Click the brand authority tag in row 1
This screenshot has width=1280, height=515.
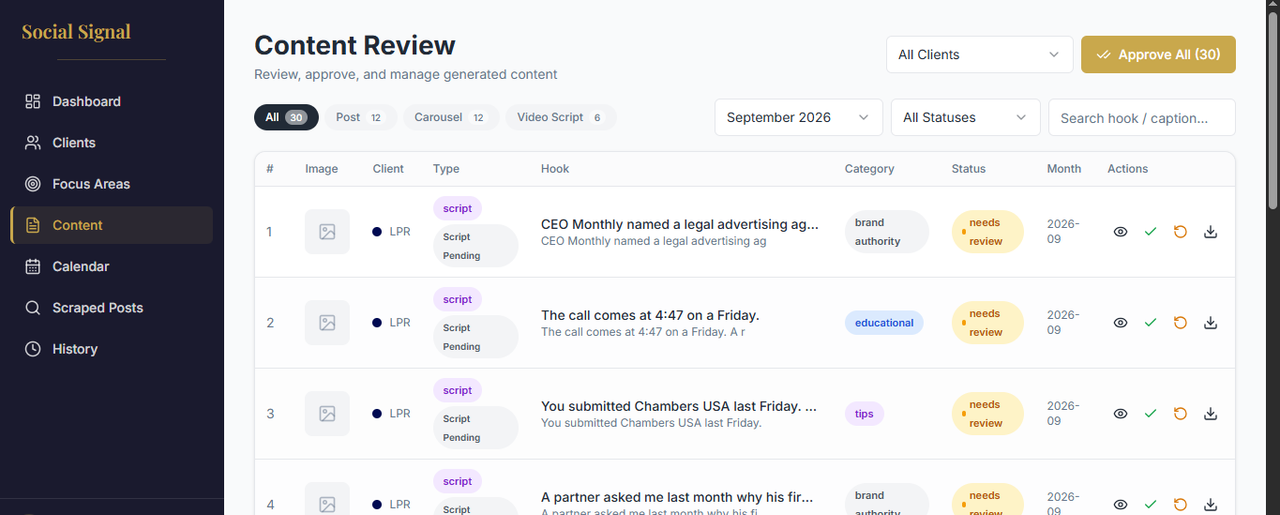[x=887, y=232]
